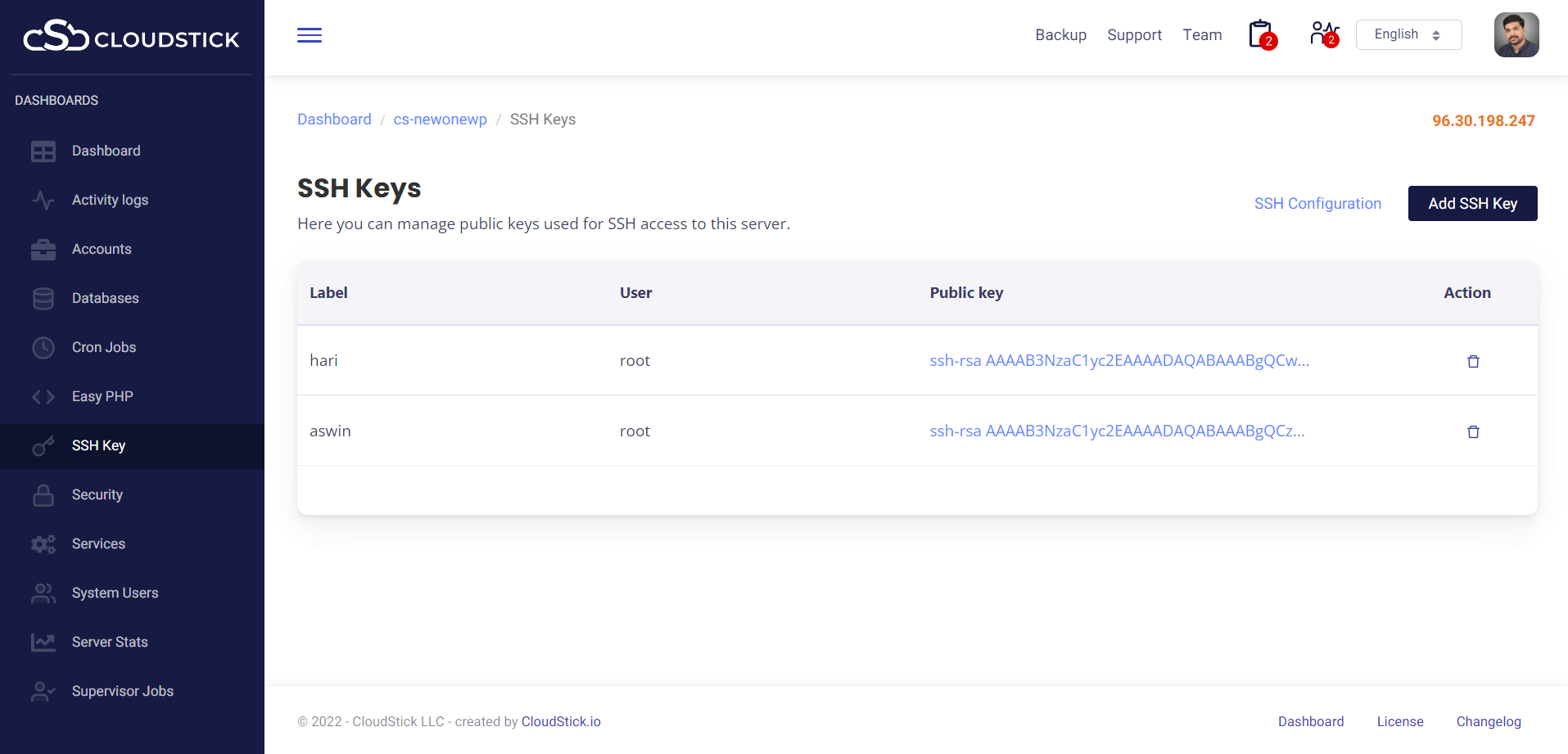Open the clipboard notifications icon
The image size is (1568, 754).
coord(1261,35)
